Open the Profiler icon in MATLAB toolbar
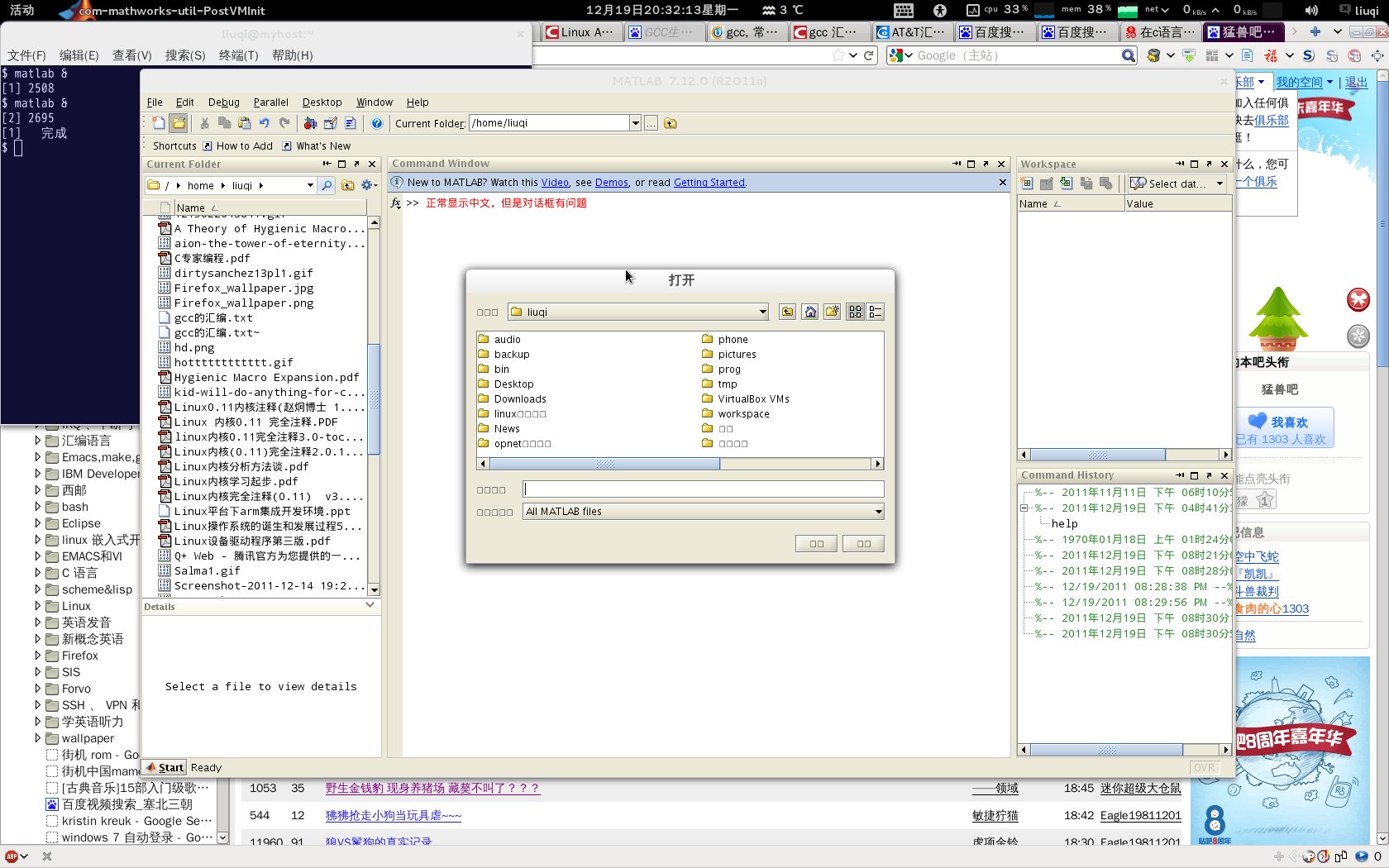 pyautogui.click(x=350, y=123)
